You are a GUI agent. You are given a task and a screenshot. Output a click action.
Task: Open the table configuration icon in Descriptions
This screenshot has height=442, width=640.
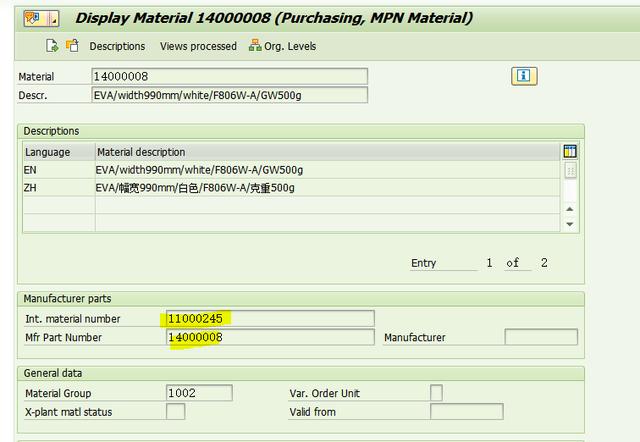570,151
